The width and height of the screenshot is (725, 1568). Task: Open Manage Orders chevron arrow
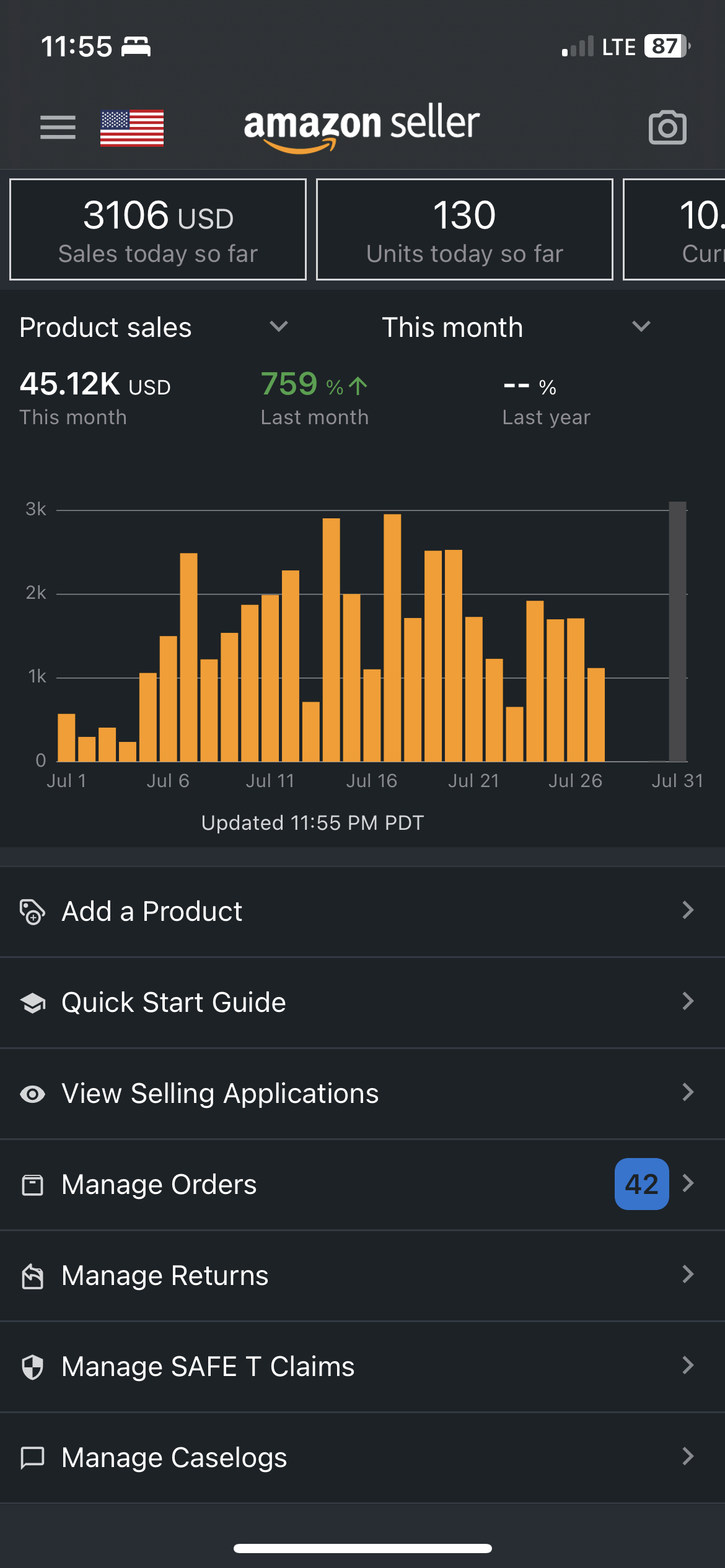point(688,1183)
